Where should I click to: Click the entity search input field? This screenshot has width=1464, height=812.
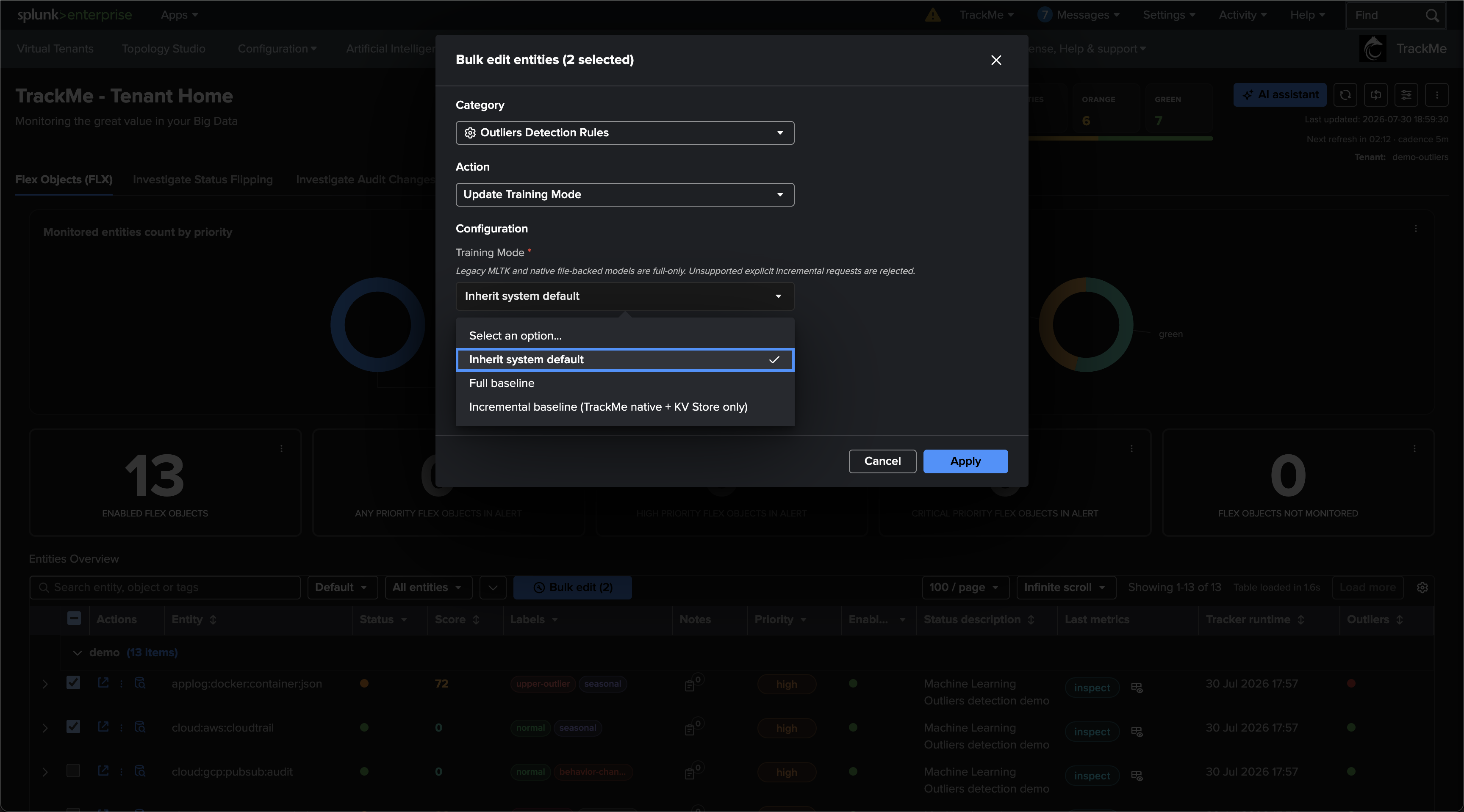coord(165,588)
